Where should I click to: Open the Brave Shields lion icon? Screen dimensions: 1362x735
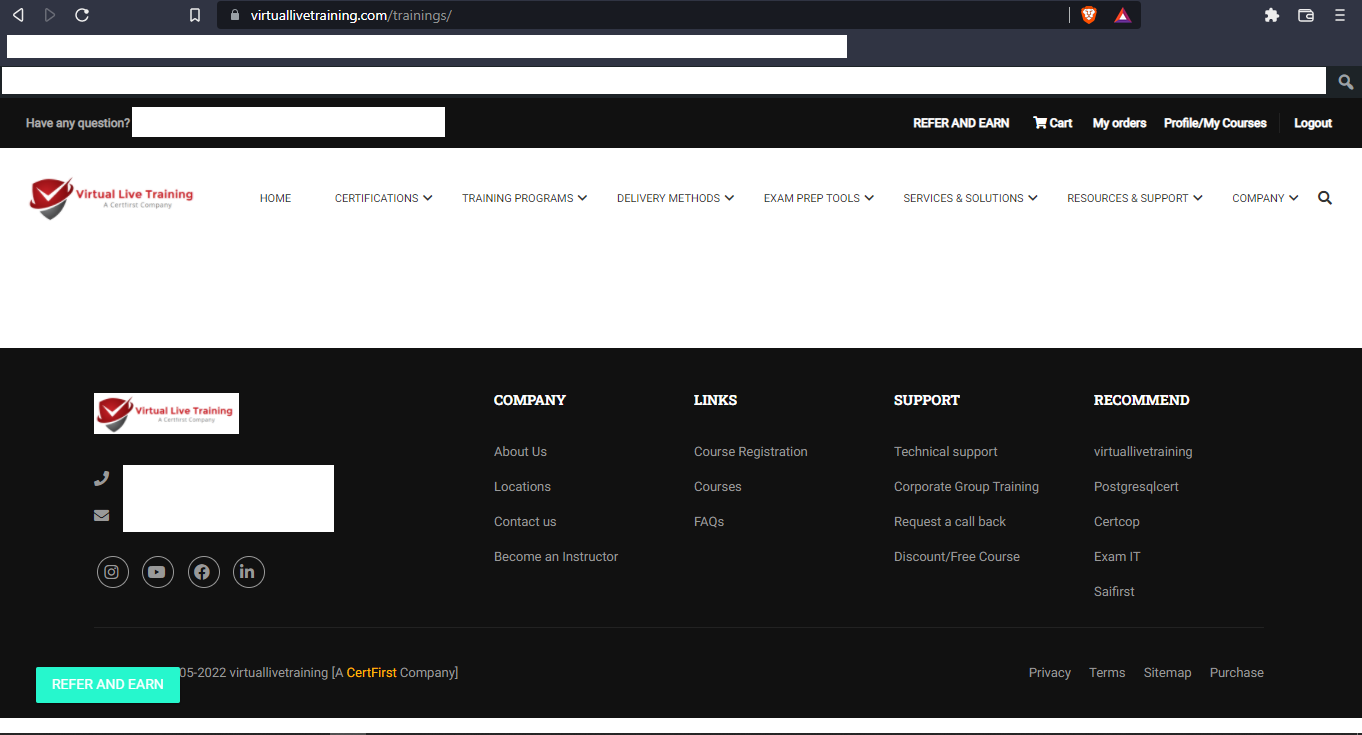(x=1089, y=15)
